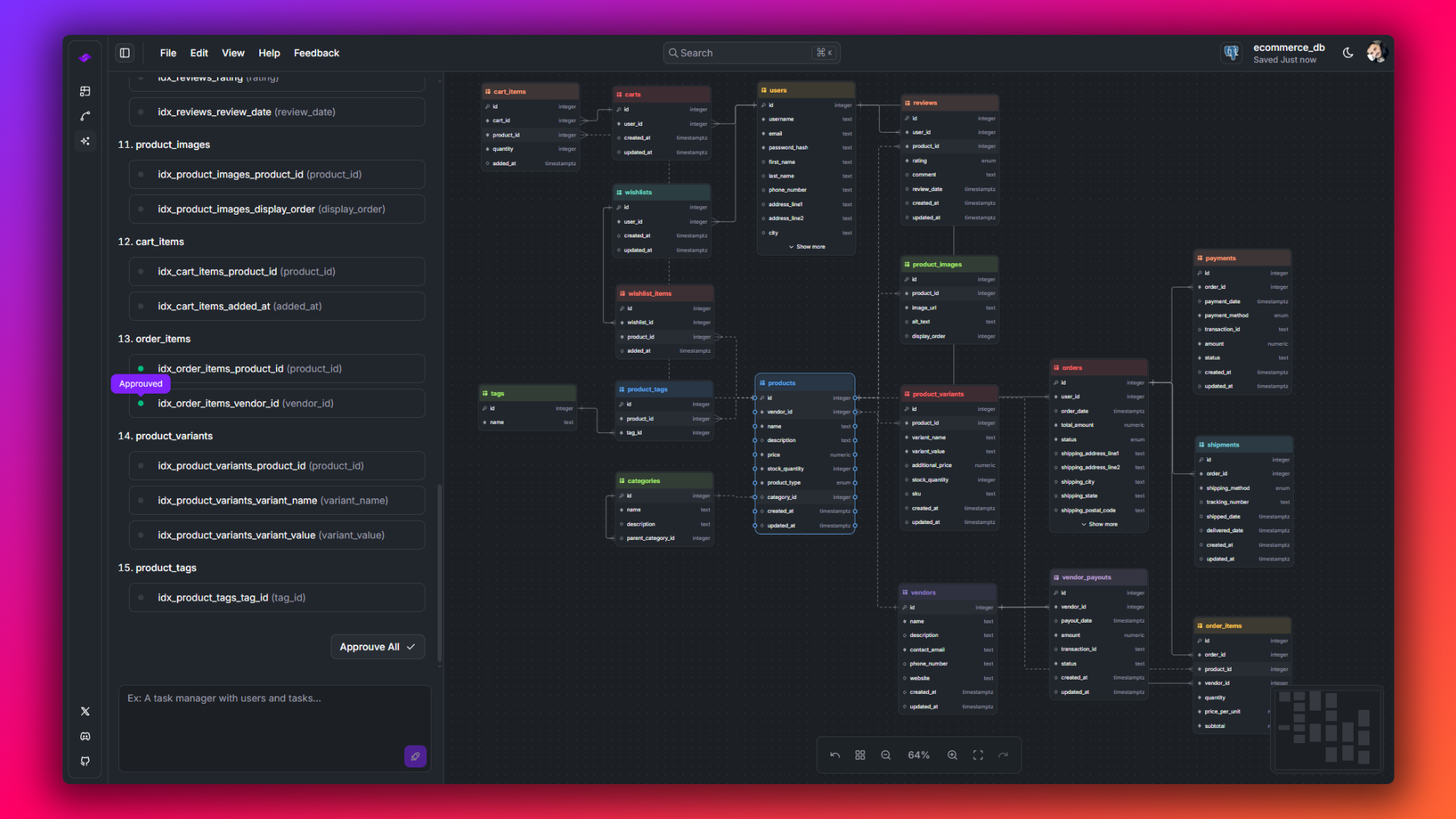Click the 64% zoom level control
The height and width of the screenshot is (819, 1456).
[918, 755]
